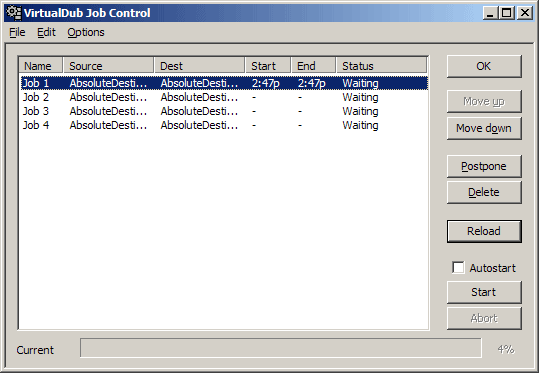539x373 pixels.
Task: Close the Job Control window
Action: tap(525, 13)
